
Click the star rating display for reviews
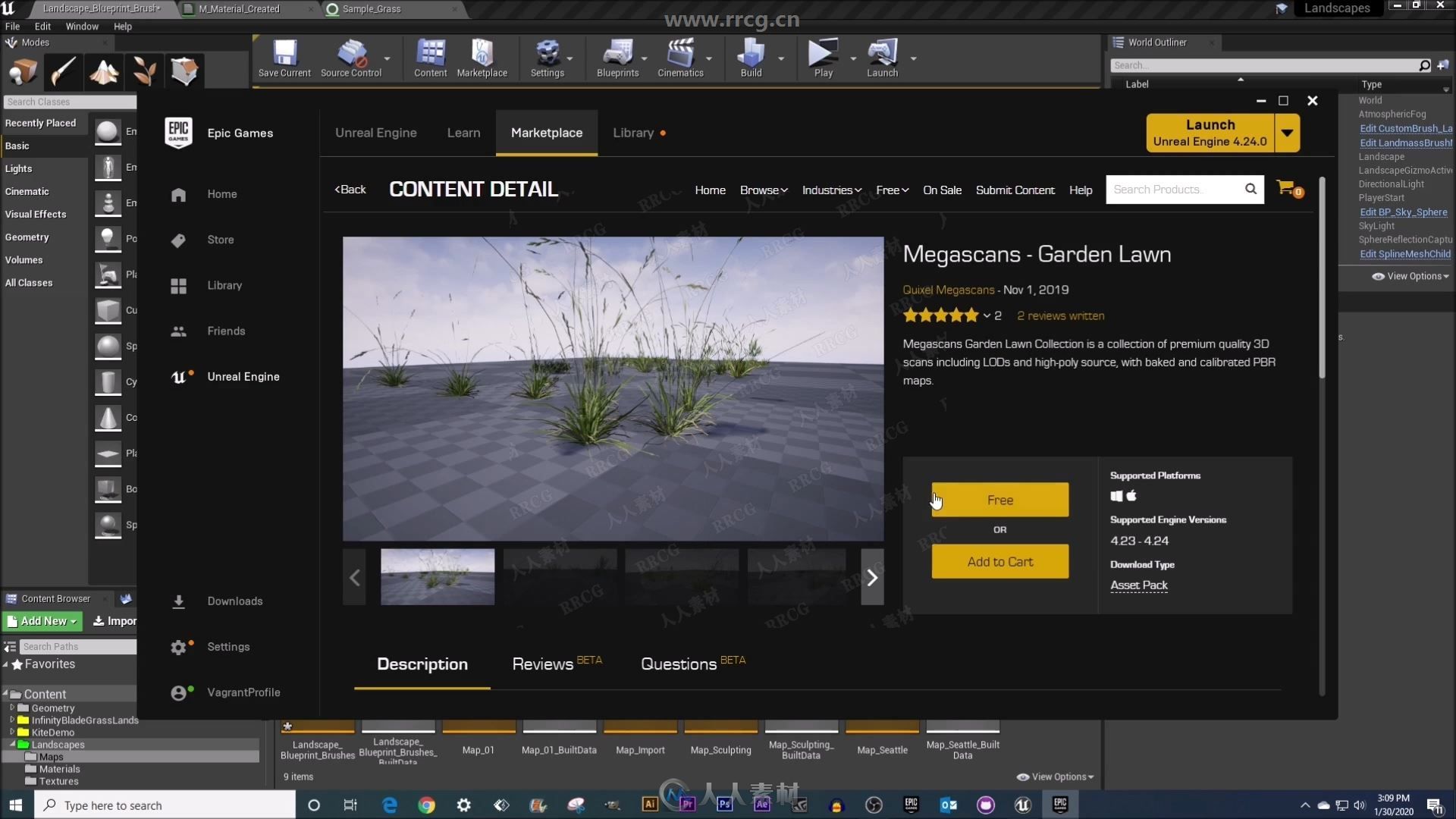[939, 315]
